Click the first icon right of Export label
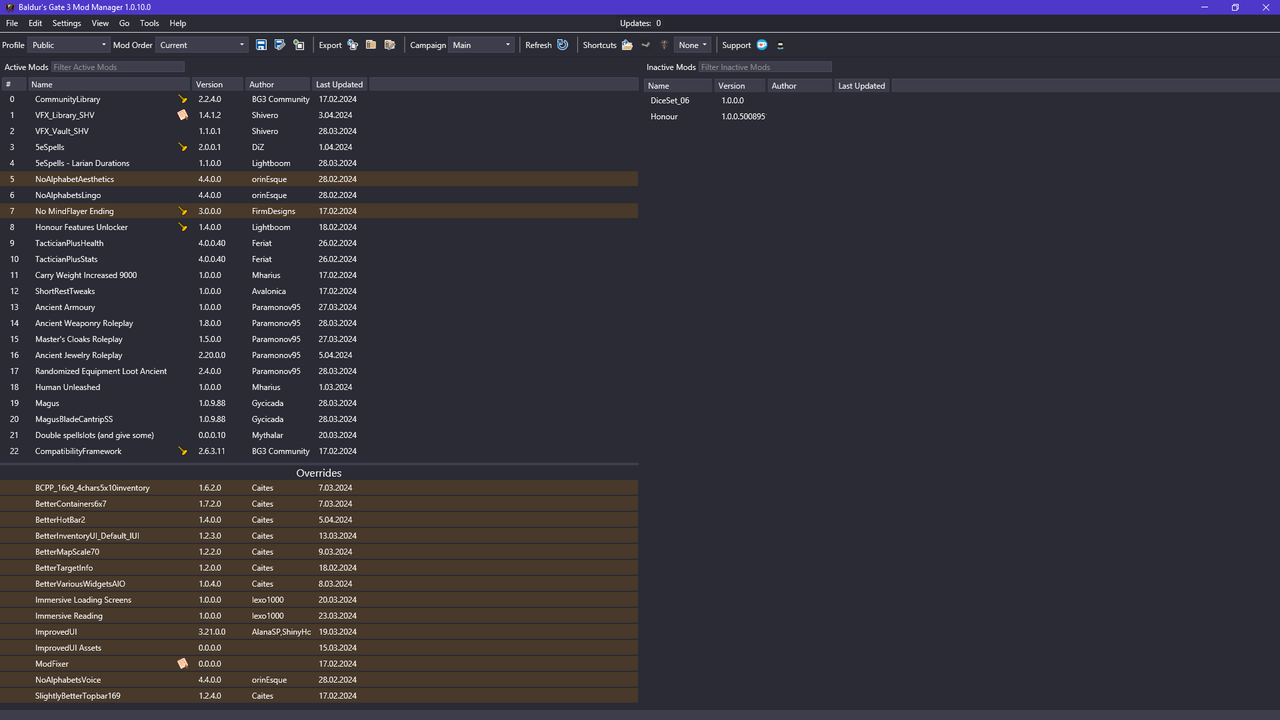1280x720 pixels. 352,45
